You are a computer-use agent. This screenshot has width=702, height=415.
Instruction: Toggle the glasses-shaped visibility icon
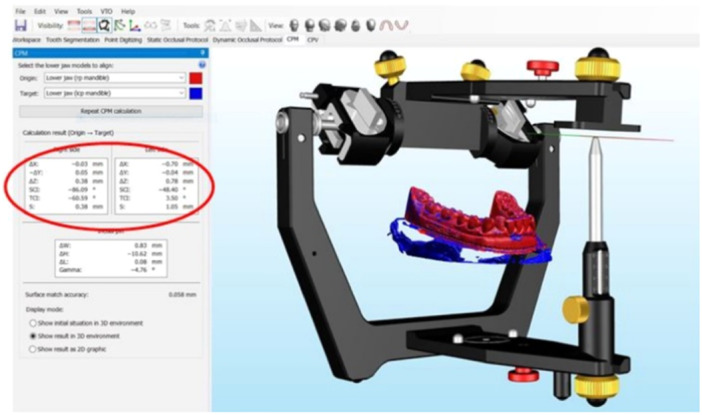(150, 26)
